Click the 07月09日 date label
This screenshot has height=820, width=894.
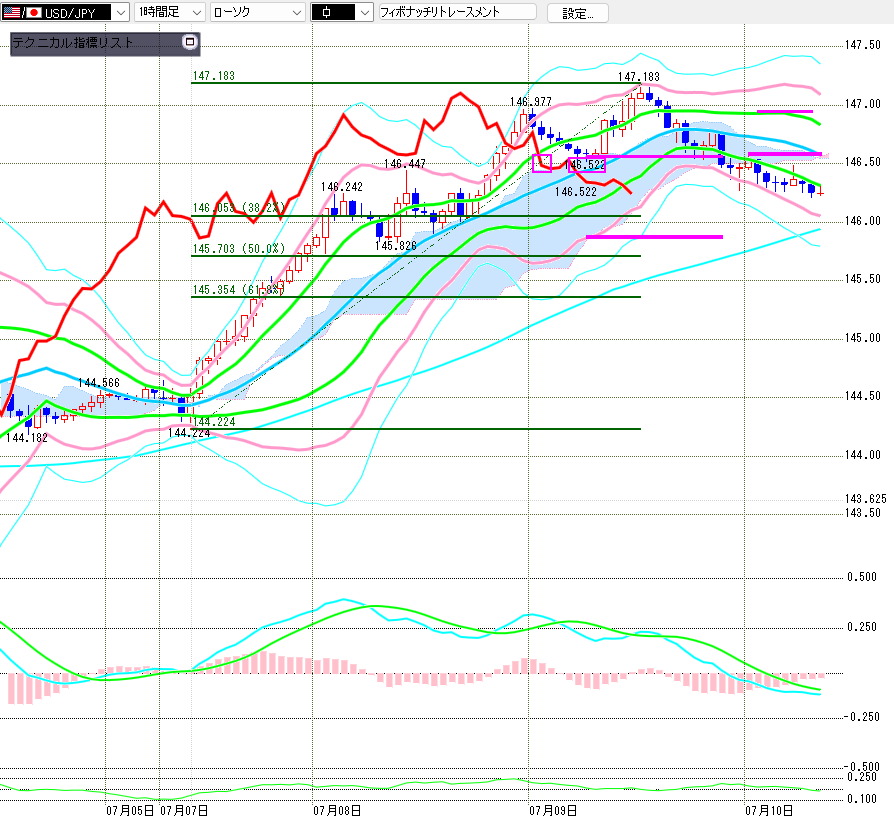coord(553,811)
